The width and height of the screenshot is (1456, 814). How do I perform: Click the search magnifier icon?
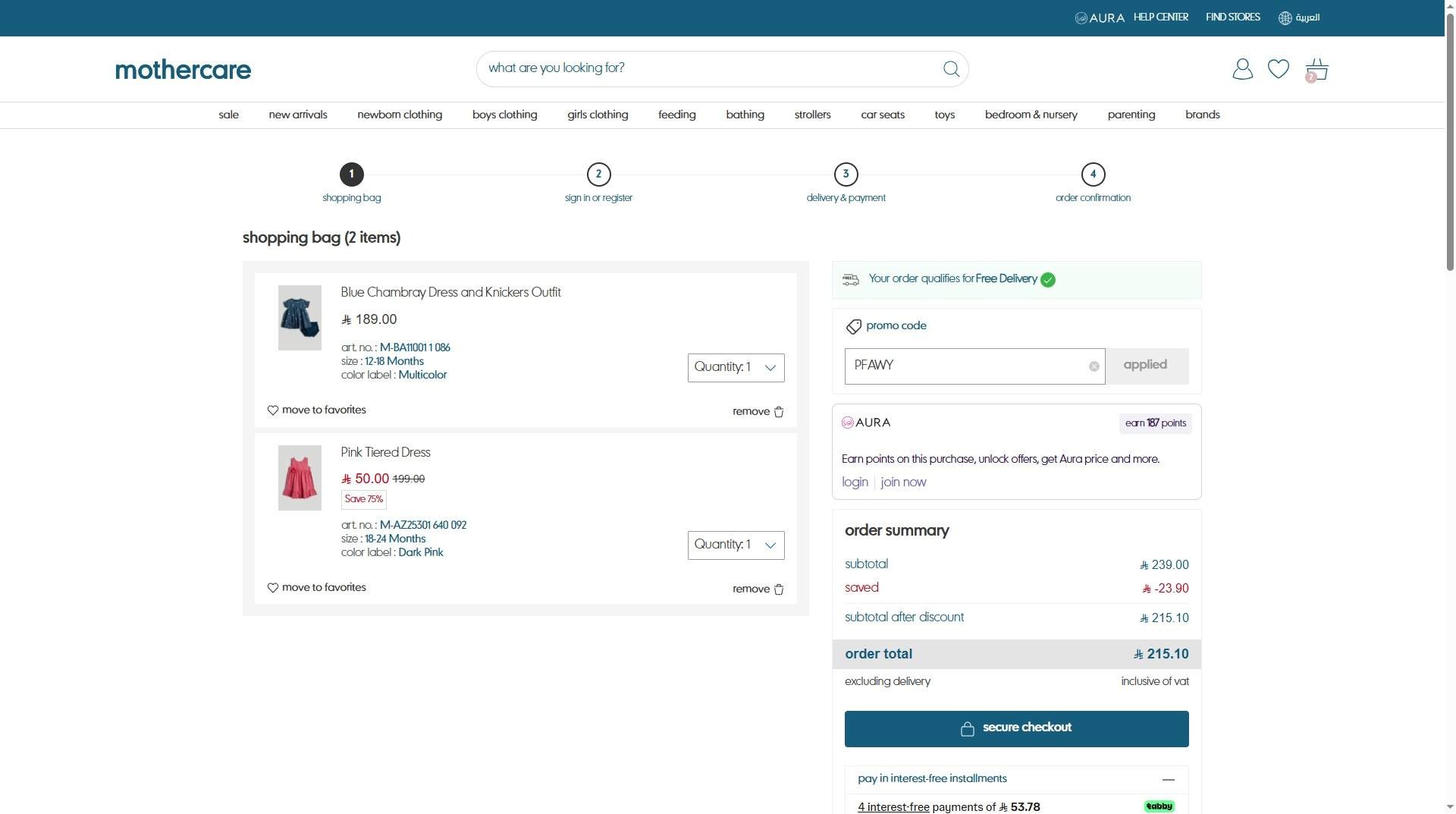pos(951,69)
